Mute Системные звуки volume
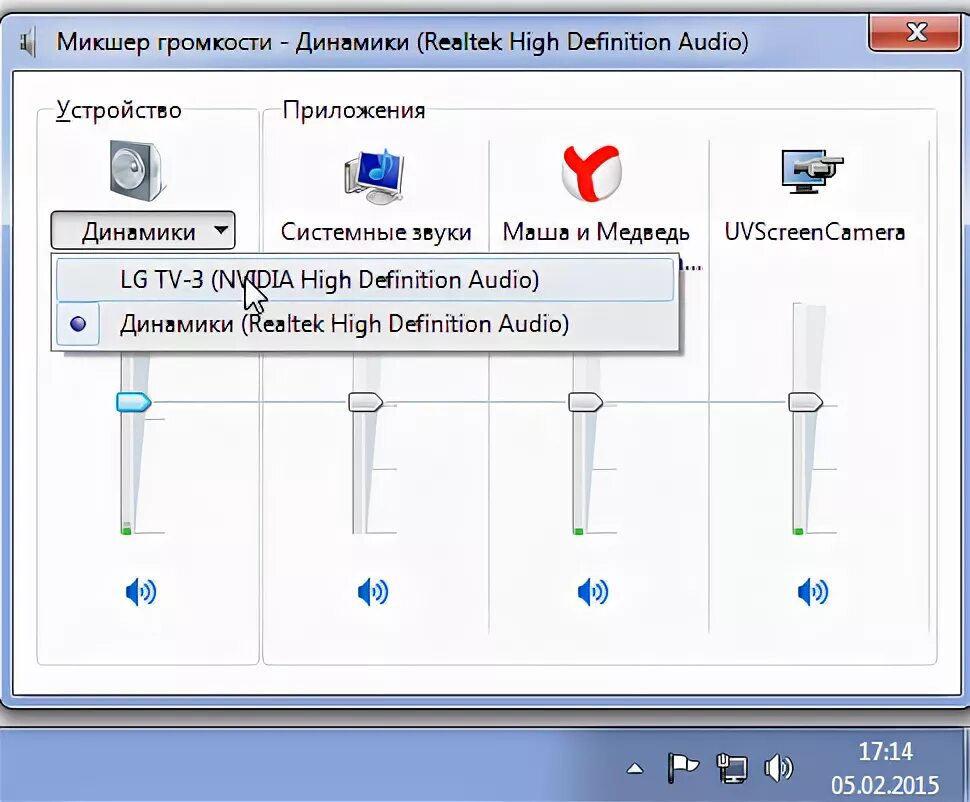 (x=373, y=592)
